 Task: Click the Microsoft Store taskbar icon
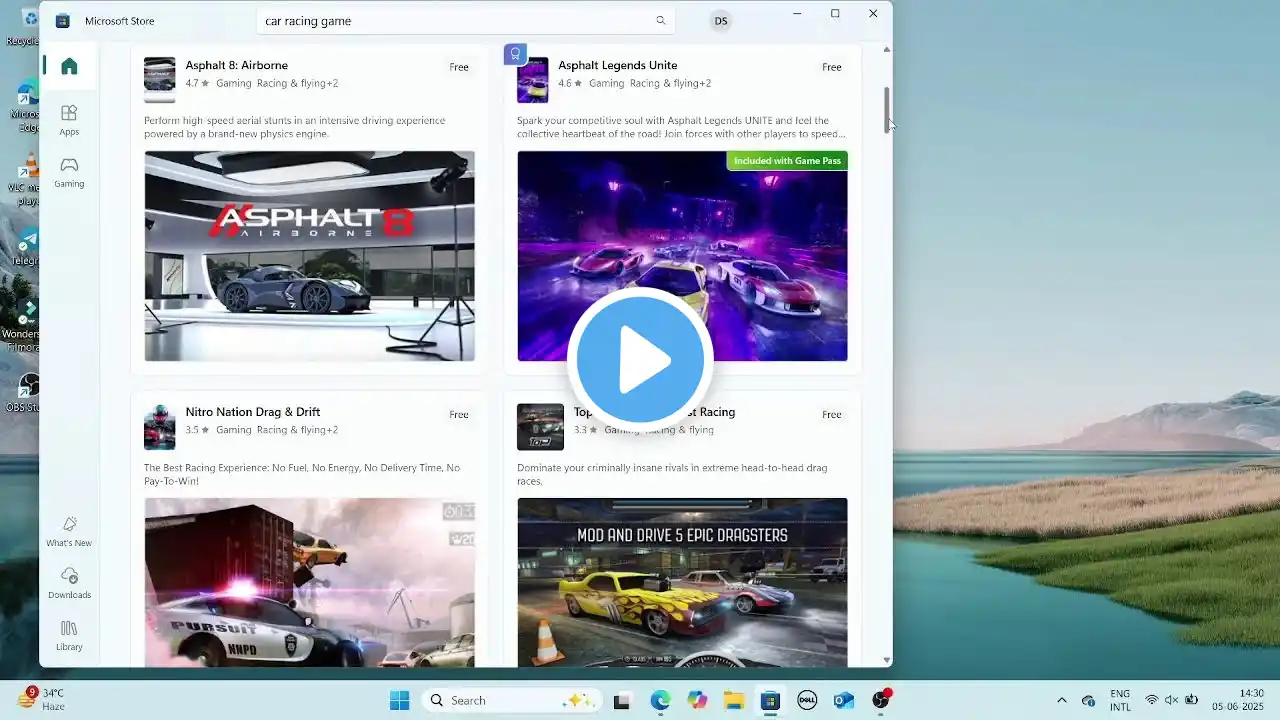tap(770, 701)
